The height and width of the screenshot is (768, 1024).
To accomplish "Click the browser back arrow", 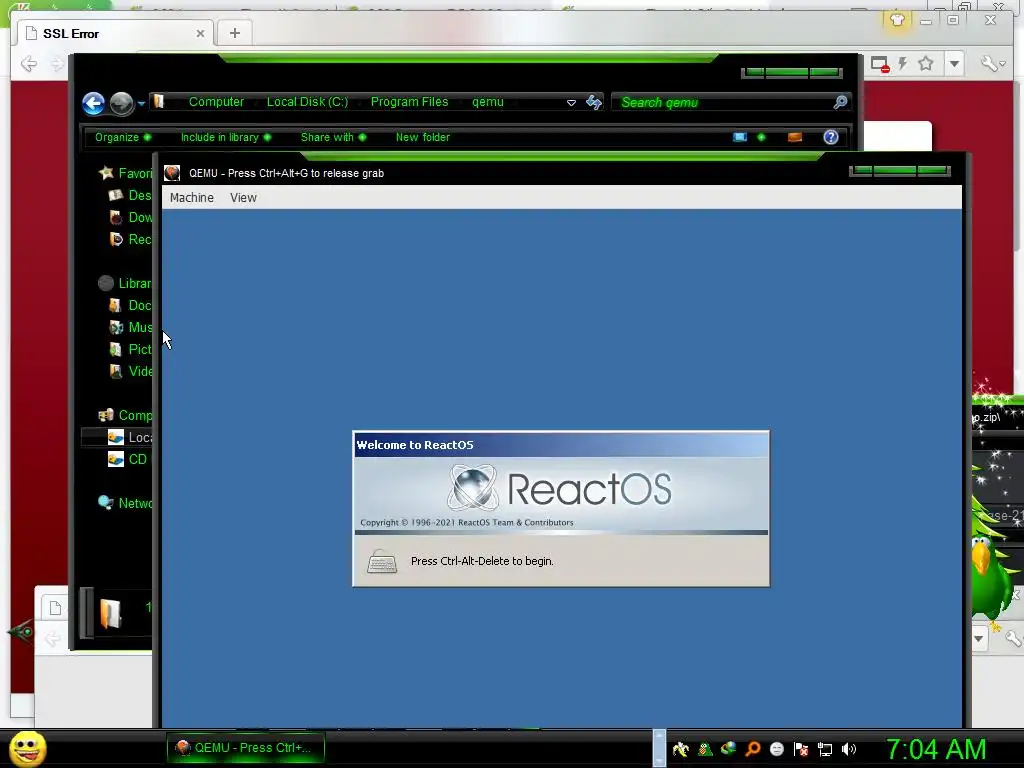I will click(x=29, y=64).
